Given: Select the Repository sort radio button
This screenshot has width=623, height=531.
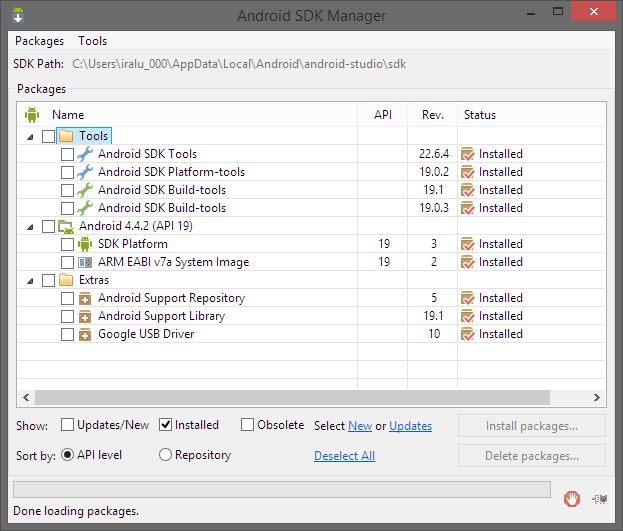Looking at the screenshot, I should 166,455.
